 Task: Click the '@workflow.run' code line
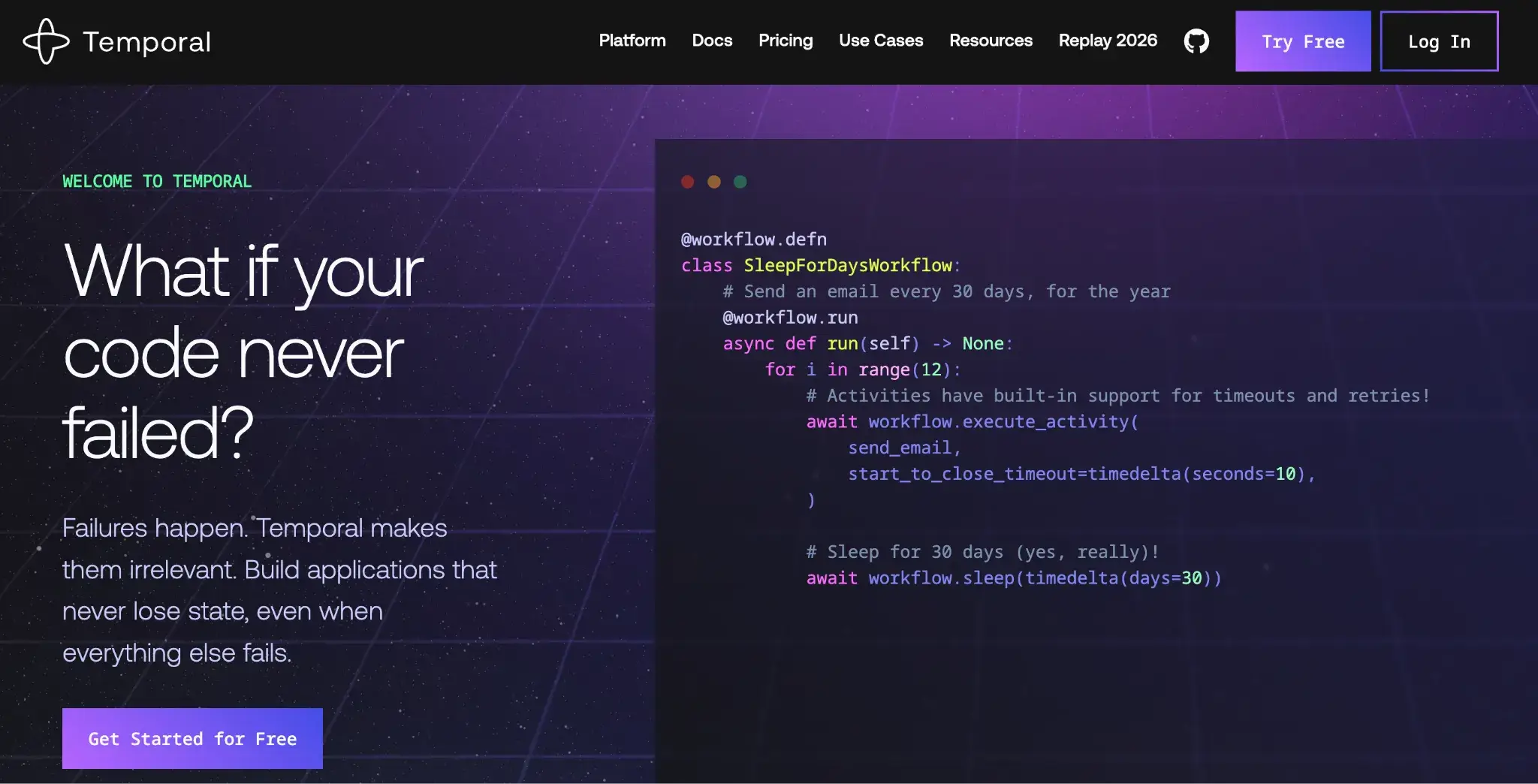790,318
